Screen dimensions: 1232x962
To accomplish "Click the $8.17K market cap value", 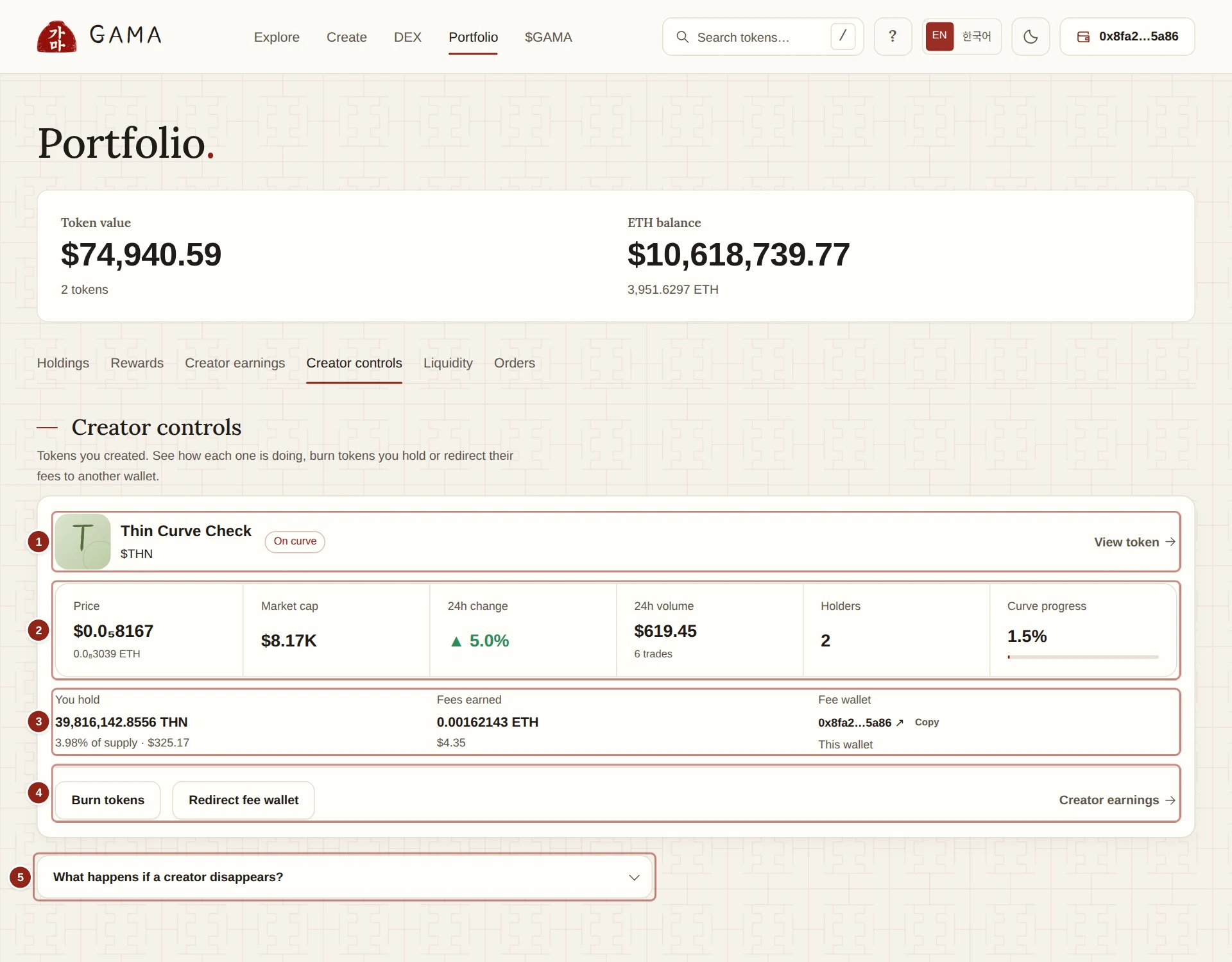I will click(289, 641).
